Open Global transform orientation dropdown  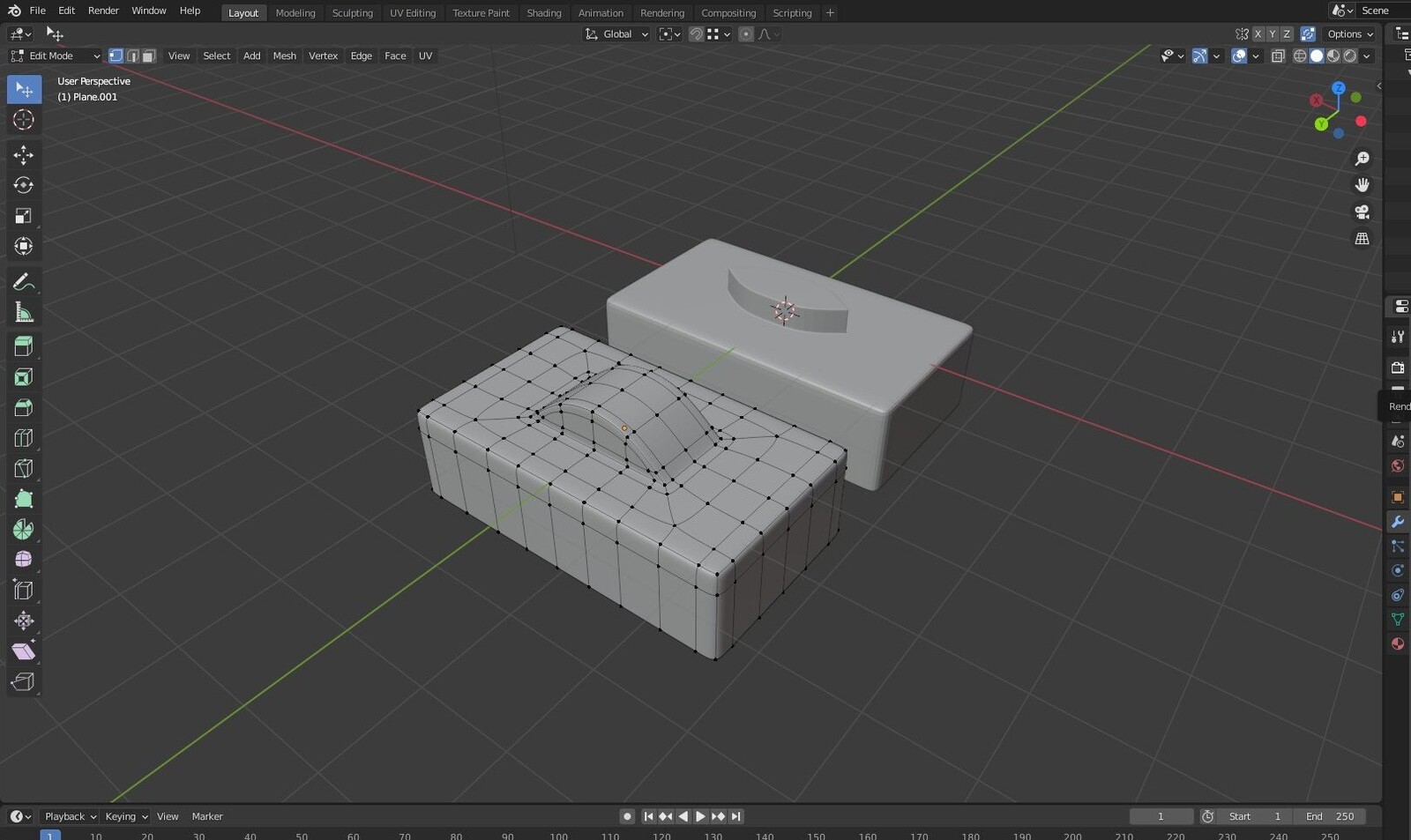point(617,34)
